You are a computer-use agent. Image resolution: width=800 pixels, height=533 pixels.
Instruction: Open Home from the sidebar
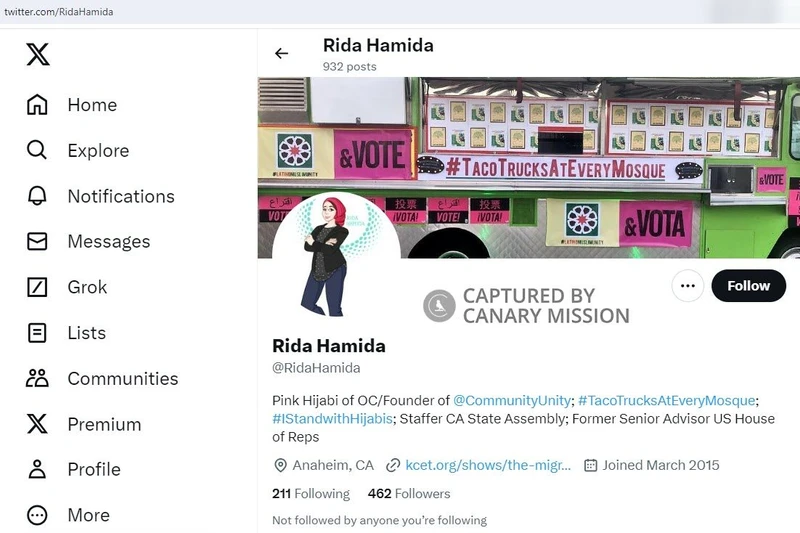click(x=72, y=105)
